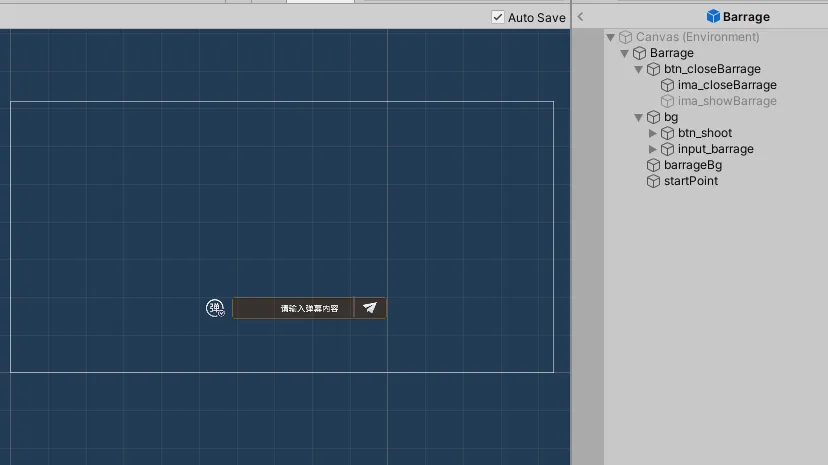Click the btn_closeBarrage cube icon
Screen dimensions: 828x465
tap(653, 69)
